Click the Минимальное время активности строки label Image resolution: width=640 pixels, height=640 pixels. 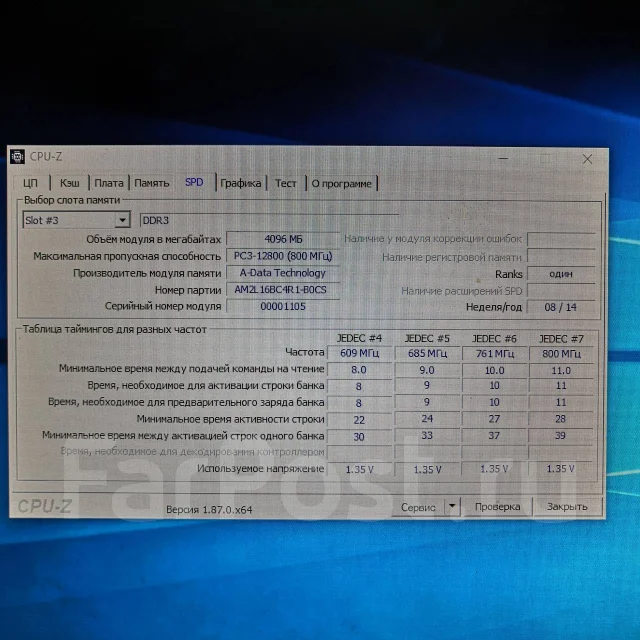click(231, 419)
